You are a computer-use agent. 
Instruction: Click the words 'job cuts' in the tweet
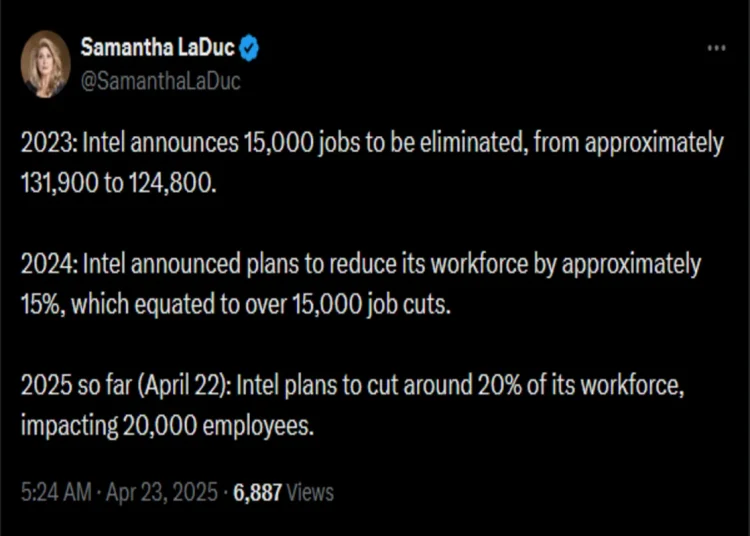coord(409,304)
